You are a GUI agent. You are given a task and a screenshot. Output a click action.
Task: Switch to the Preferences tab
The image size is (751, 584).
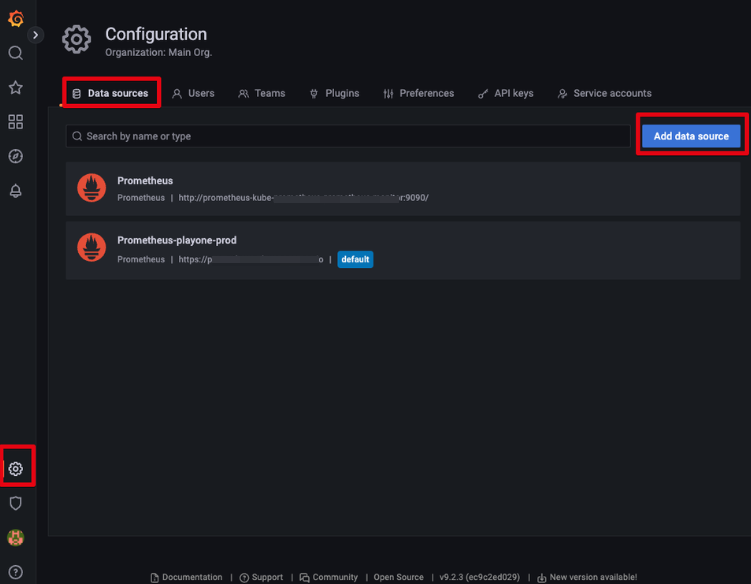coord(419,93)
